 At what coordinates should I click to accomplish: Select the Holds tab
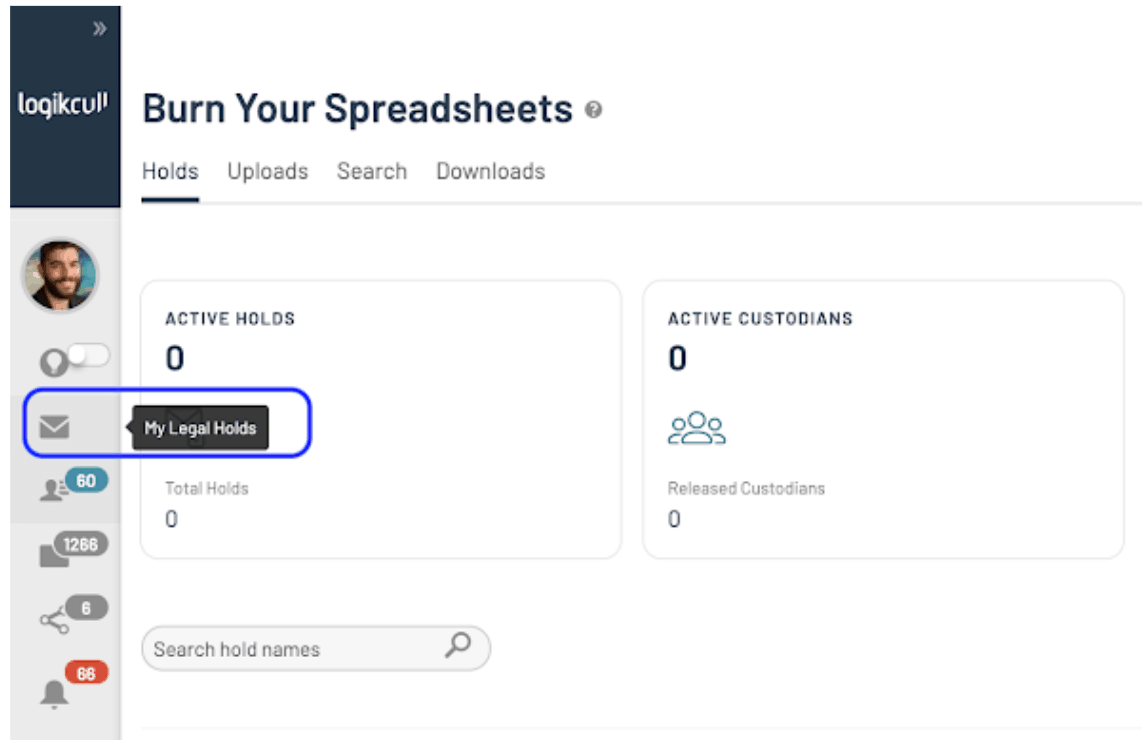pyautogui.click(x=170, y=171)
